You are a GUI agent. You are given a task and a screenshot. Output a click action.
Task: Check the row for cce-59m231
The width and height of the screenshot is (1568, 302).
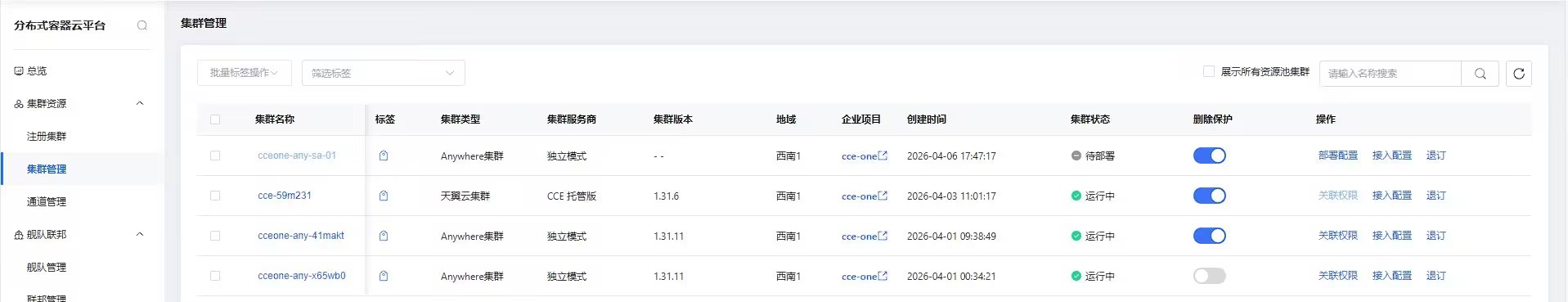(x=215, y=196)
